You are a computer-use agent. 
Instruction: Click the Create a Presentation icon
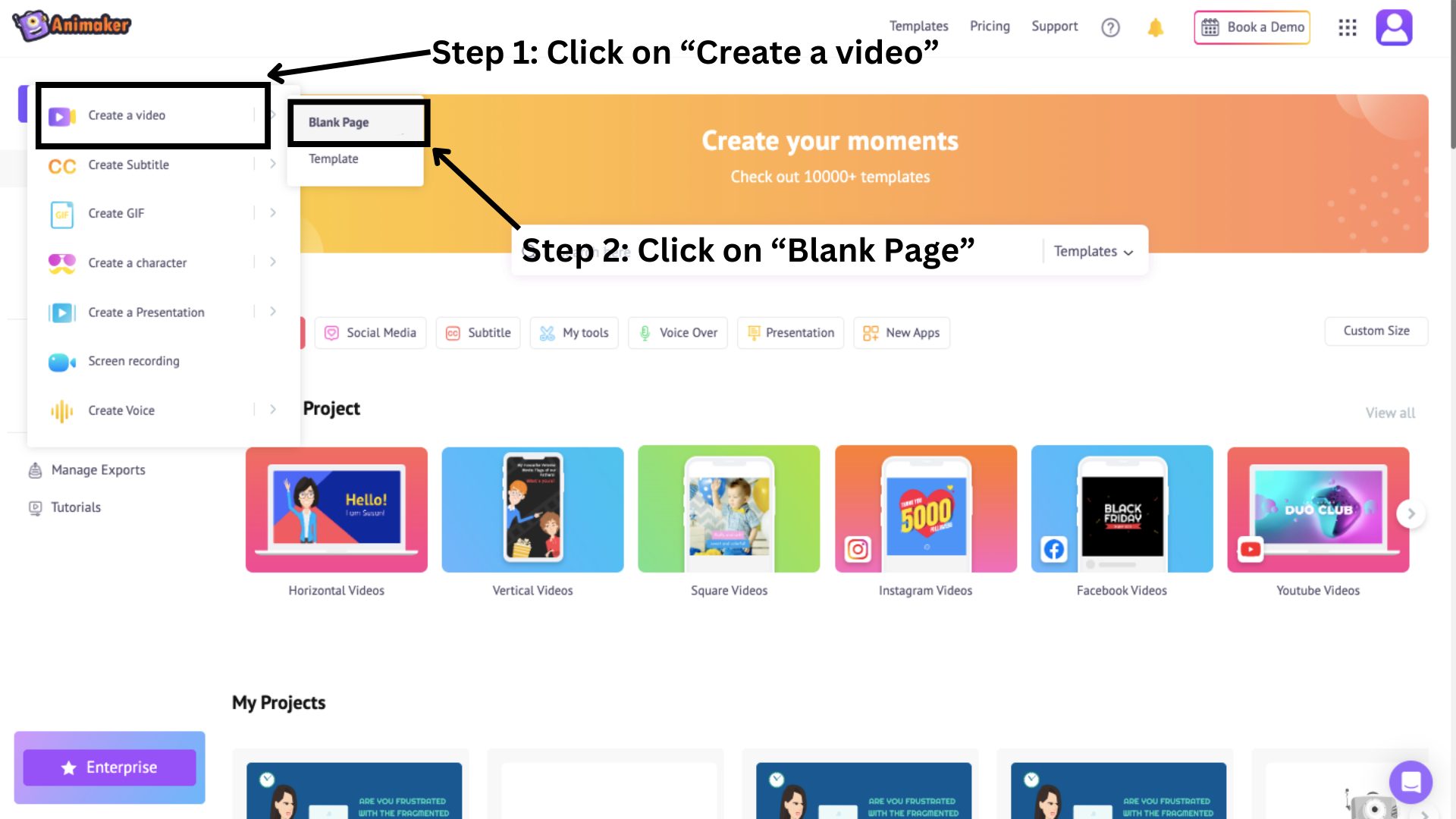(x=62, y=312)
